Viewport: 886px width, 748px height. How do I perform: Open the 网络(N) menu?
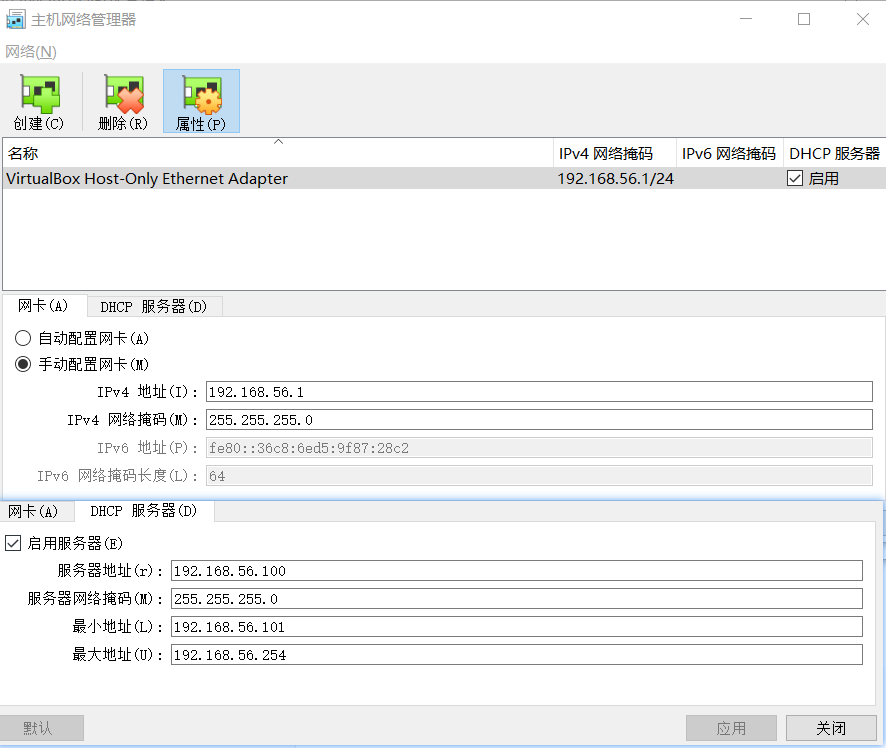pos(31,52)
